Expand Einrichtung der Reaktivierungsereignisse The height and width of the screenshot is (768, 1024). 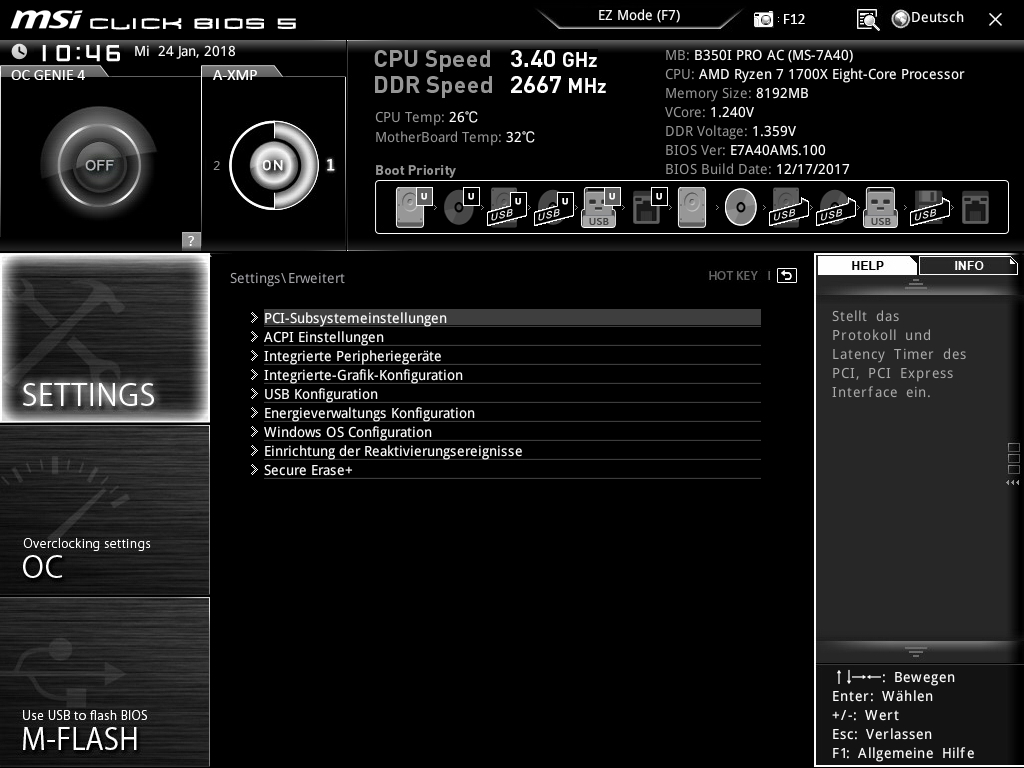click(505, 451)
